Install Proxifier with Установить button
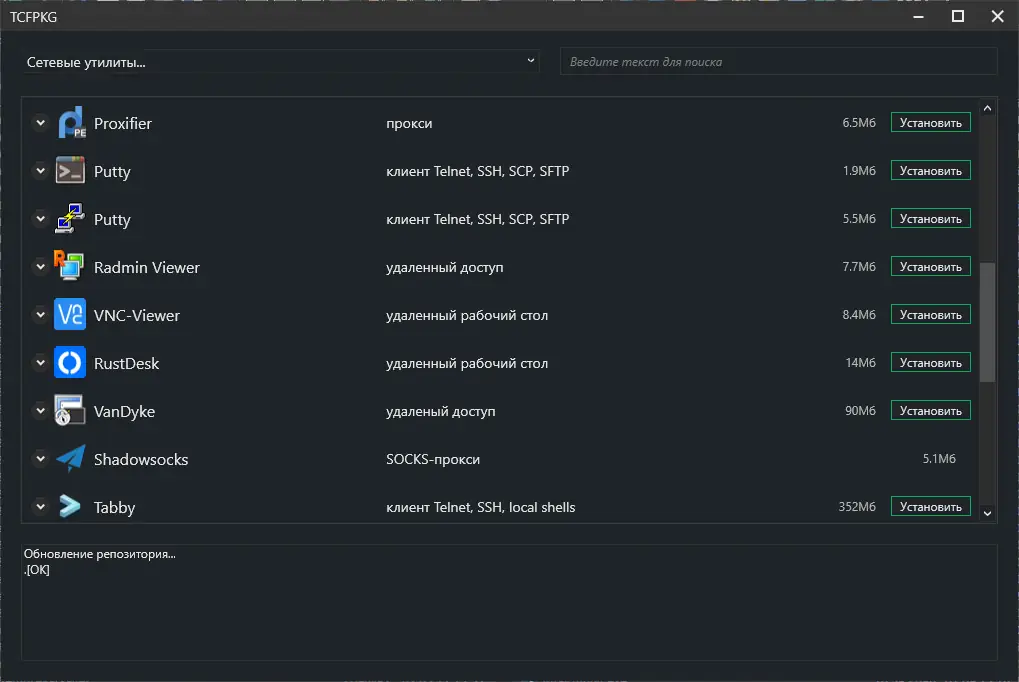This screenshot has height=682, width=1019. tap(930, 123)
